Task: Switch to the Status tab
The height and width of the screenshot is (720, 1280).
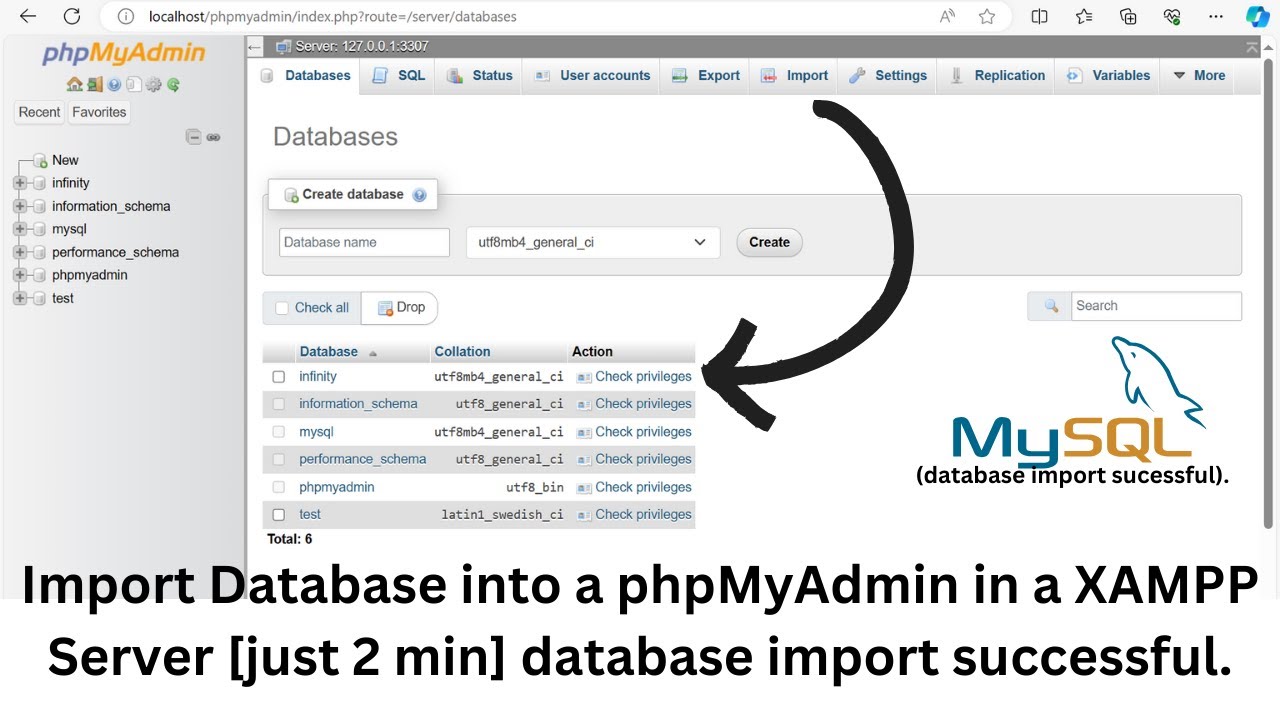Action: 480,76
